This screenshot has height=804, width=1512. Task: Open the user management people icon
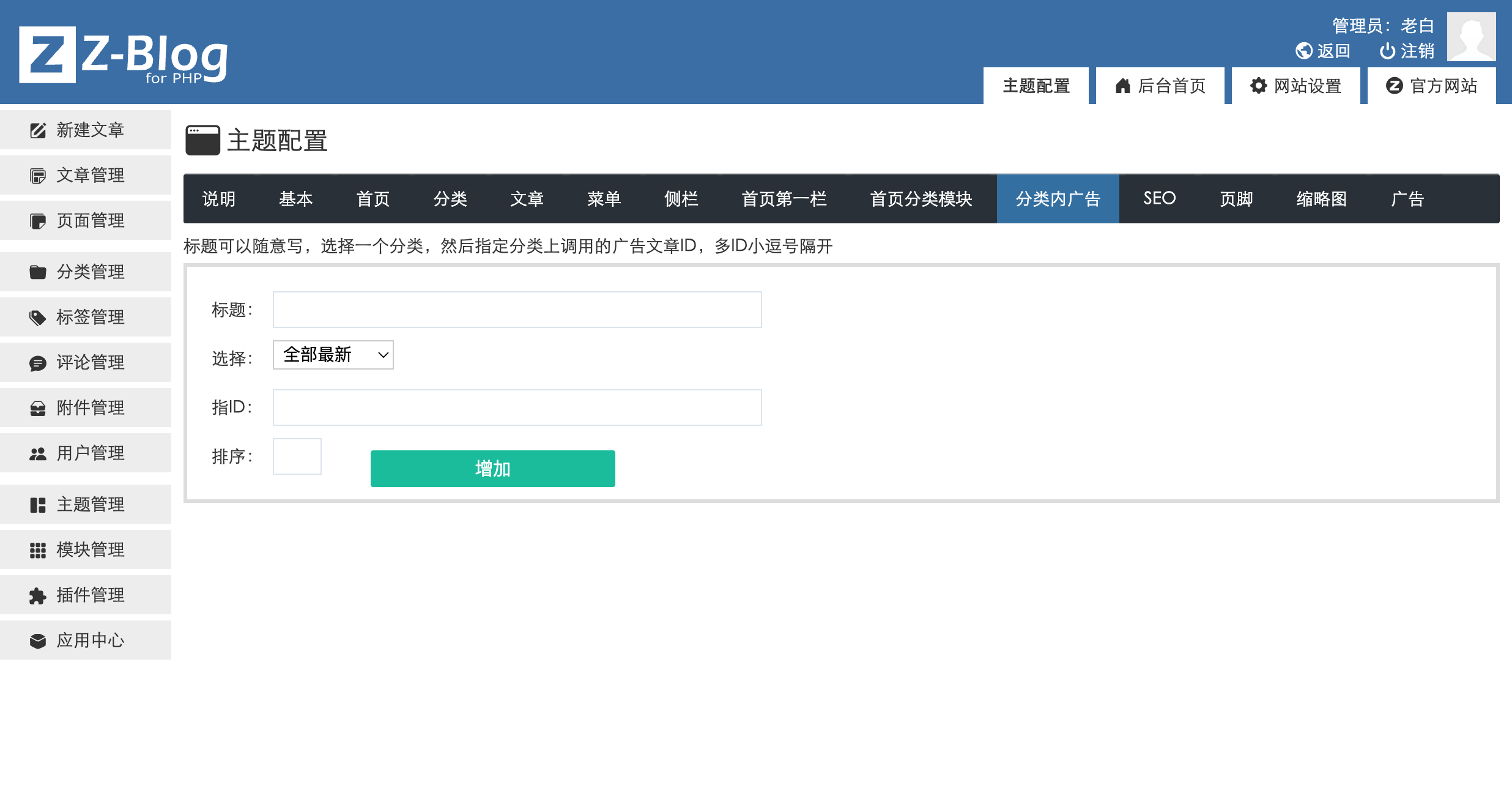(38, 453)
